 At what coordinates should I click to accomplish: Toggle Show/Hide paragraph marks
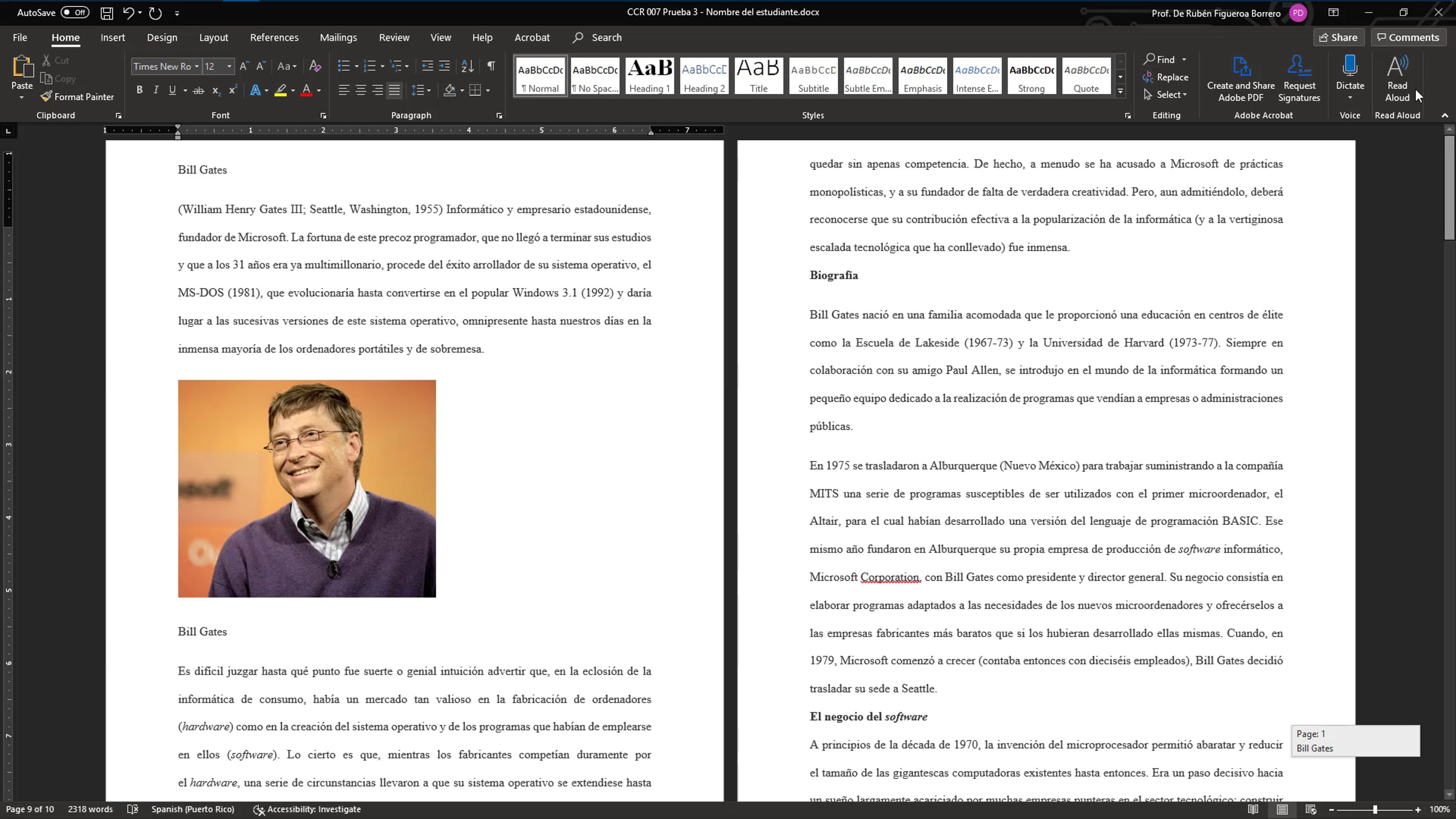click(x=491, y=66)
